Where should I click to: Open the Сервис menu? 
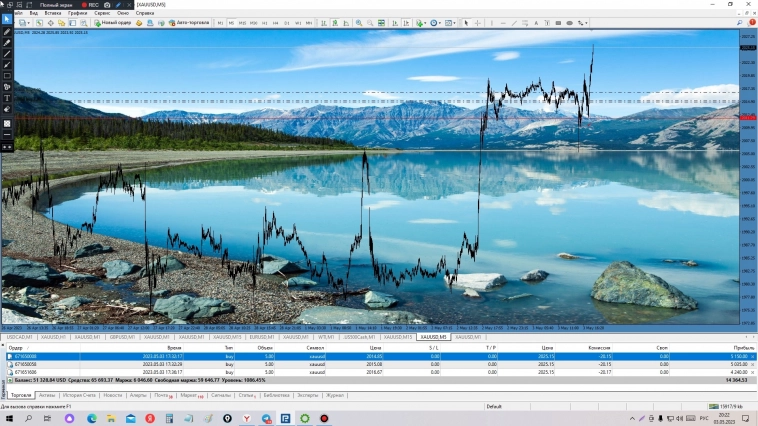(102, 13)
